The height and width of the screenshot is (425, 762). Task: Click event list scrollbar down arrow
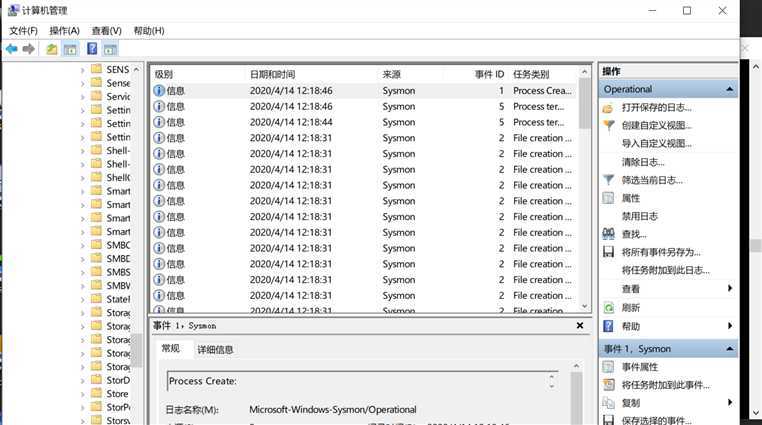(585, 306)
